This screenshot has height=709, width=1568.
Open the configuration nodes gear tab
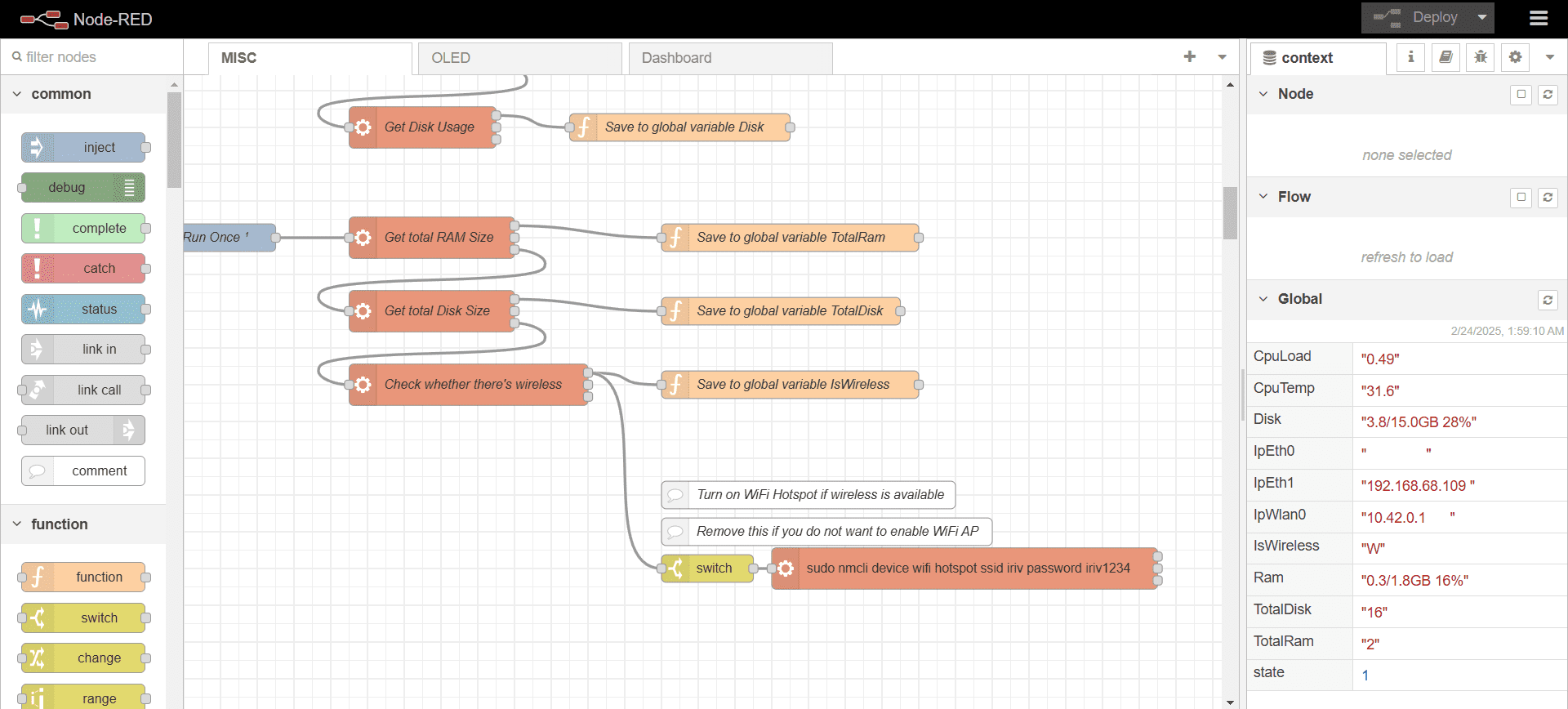pyautogui.click(x=1515, y=57)
